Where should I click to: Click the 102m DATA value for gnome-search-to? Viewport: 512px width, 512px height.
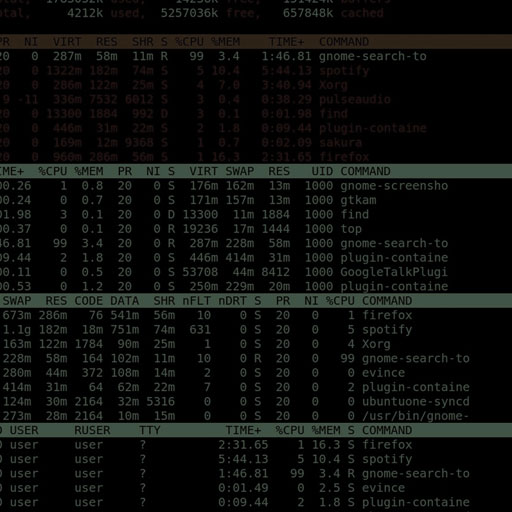point(125,358)
